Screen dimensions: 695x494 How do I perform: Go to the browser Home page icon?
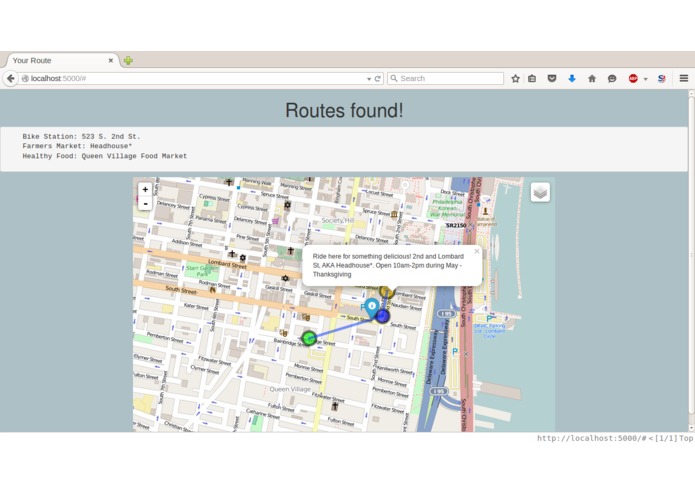(x=592, y=78)
